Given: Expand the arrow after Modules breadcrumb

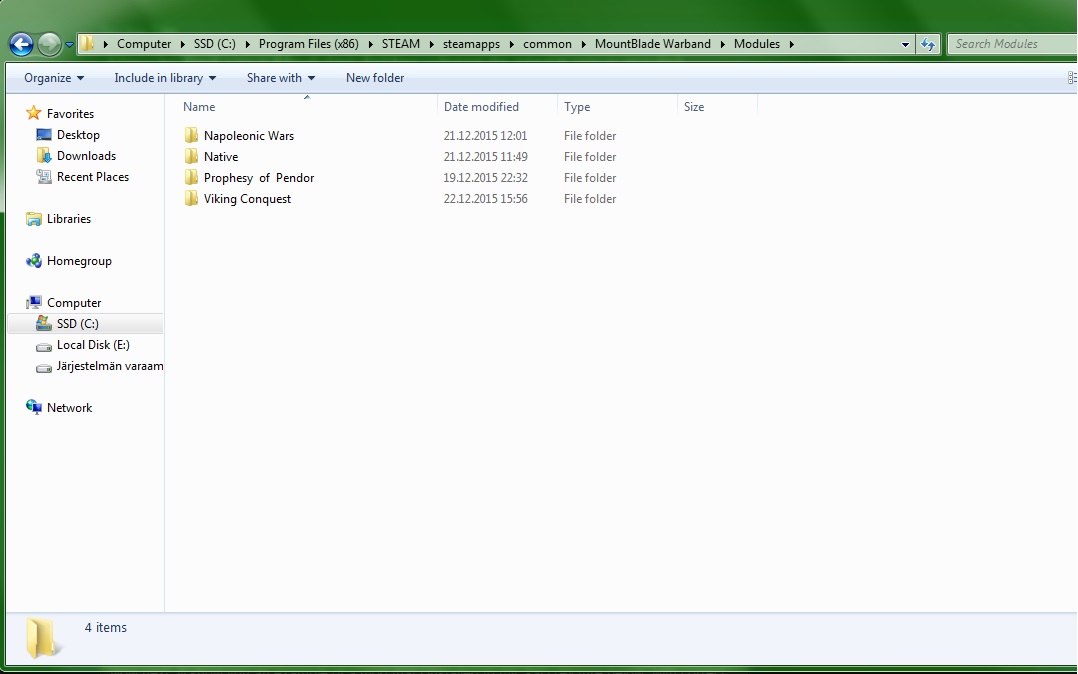Looking at the screenshot, I should pyautogui.click(x=792, y=45).
